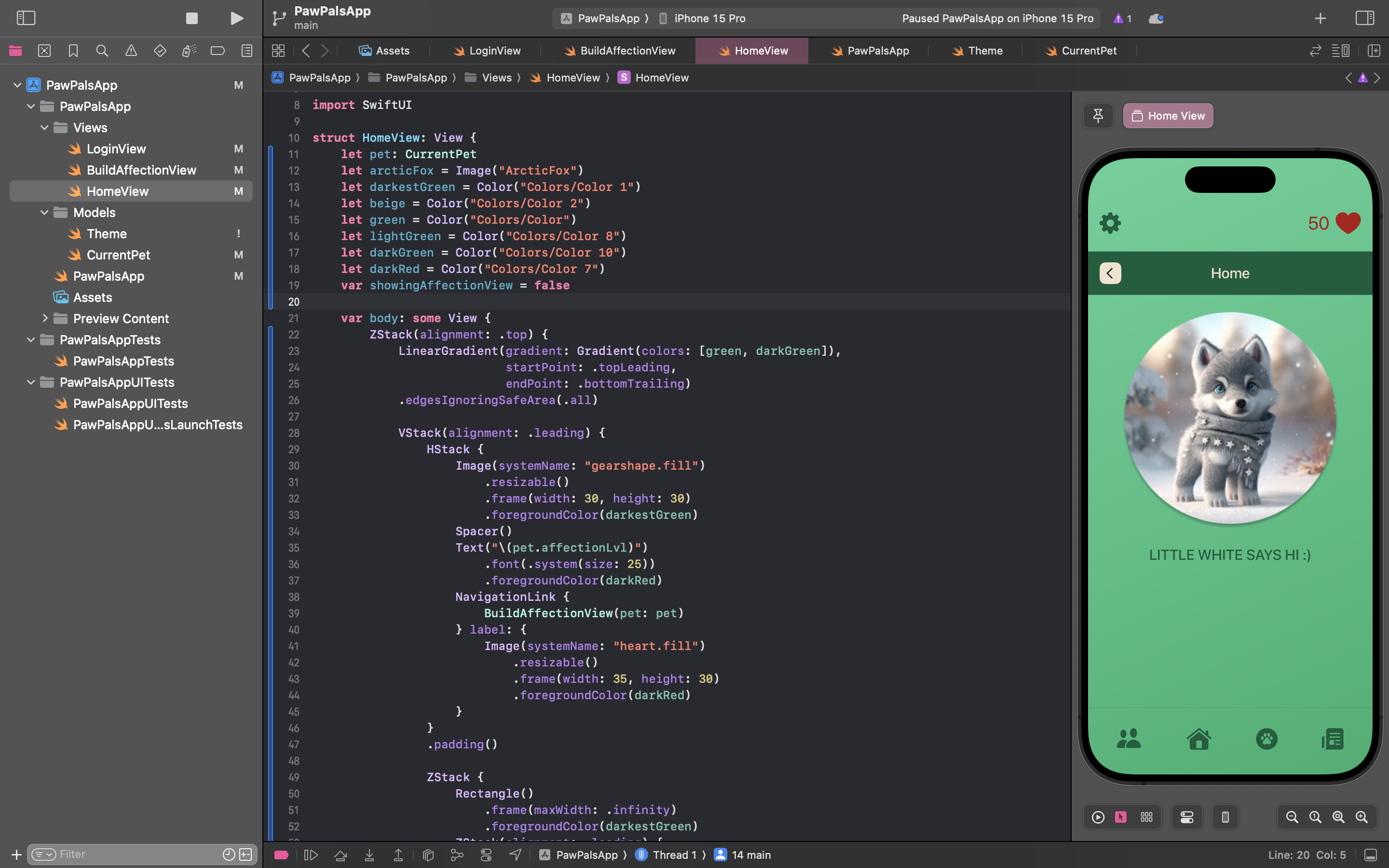Click the Run play button
Viewport: 1389px width, 868px height.
pos(236,18)
